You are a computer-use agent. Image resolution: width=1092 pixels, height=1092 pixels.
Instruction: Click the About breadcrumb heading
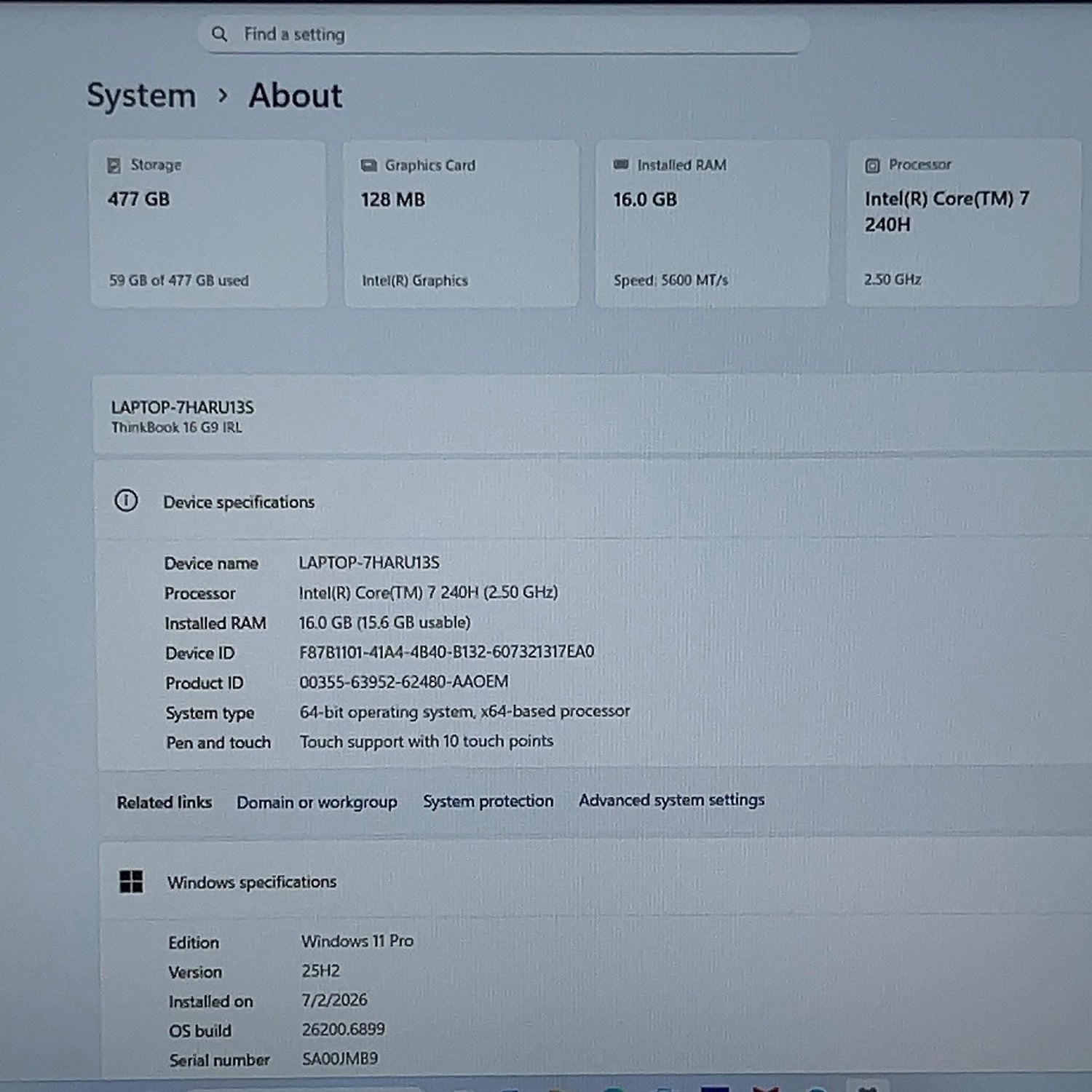coord(296,95)
